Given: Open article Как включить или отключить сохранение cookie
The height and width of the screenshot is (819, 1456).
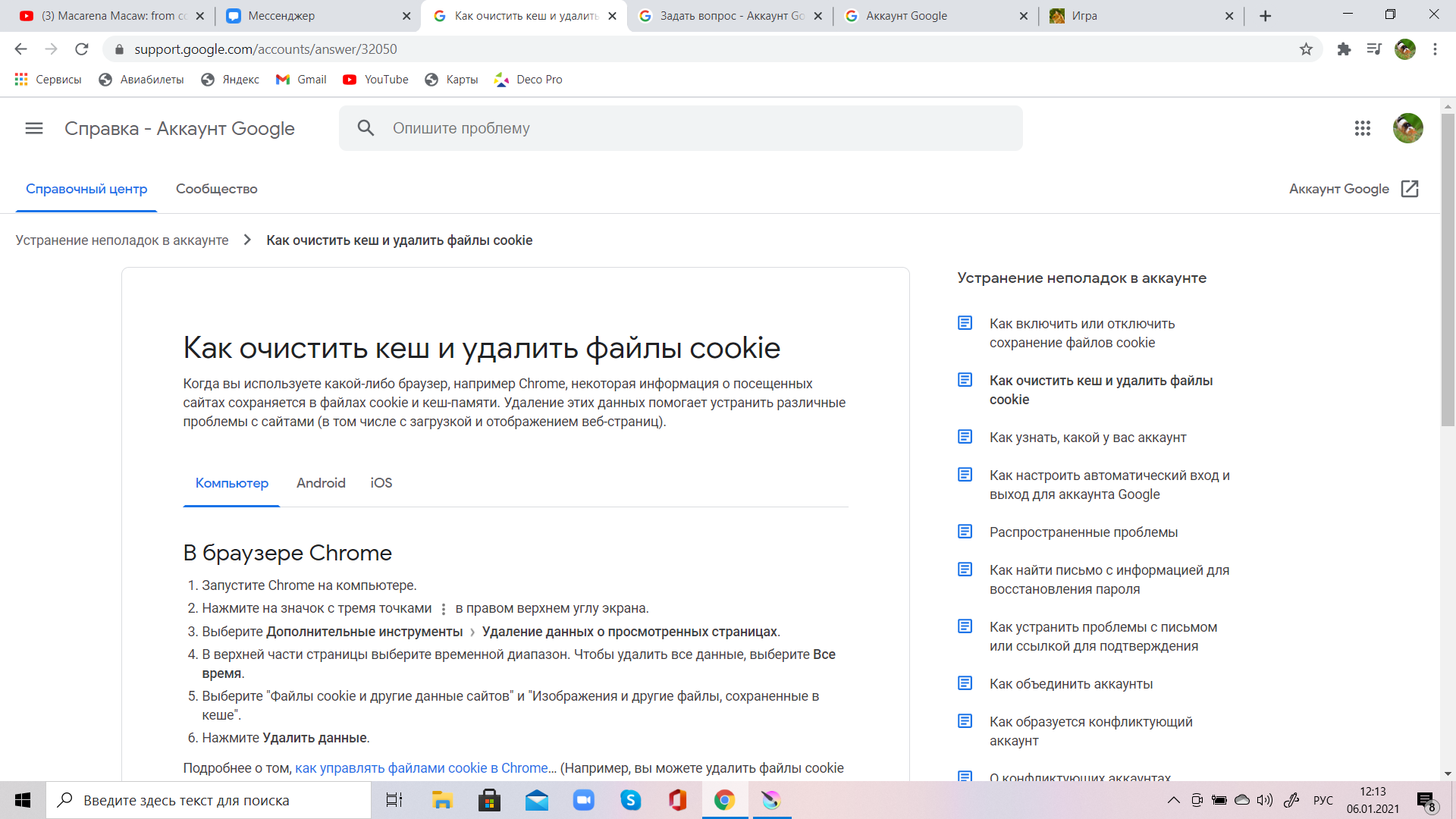Looking at the screenshot, I should [x=1082, y=333].
